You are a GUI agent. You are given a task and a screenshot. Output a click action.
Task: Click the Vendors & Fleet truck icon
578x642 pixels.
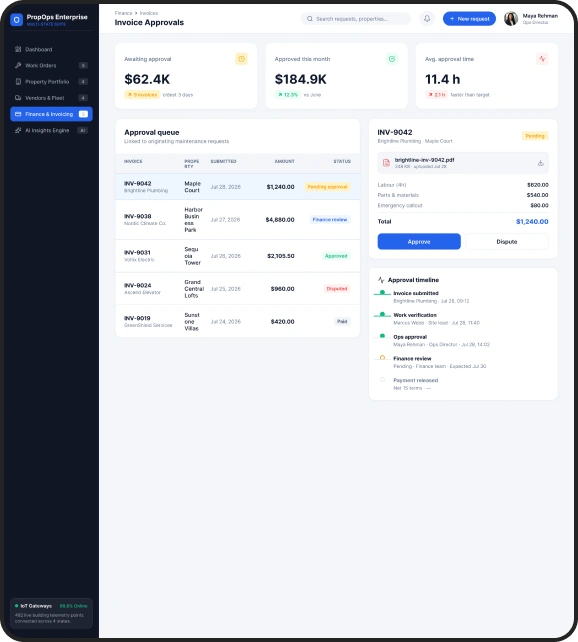click(x=18, y=98)
